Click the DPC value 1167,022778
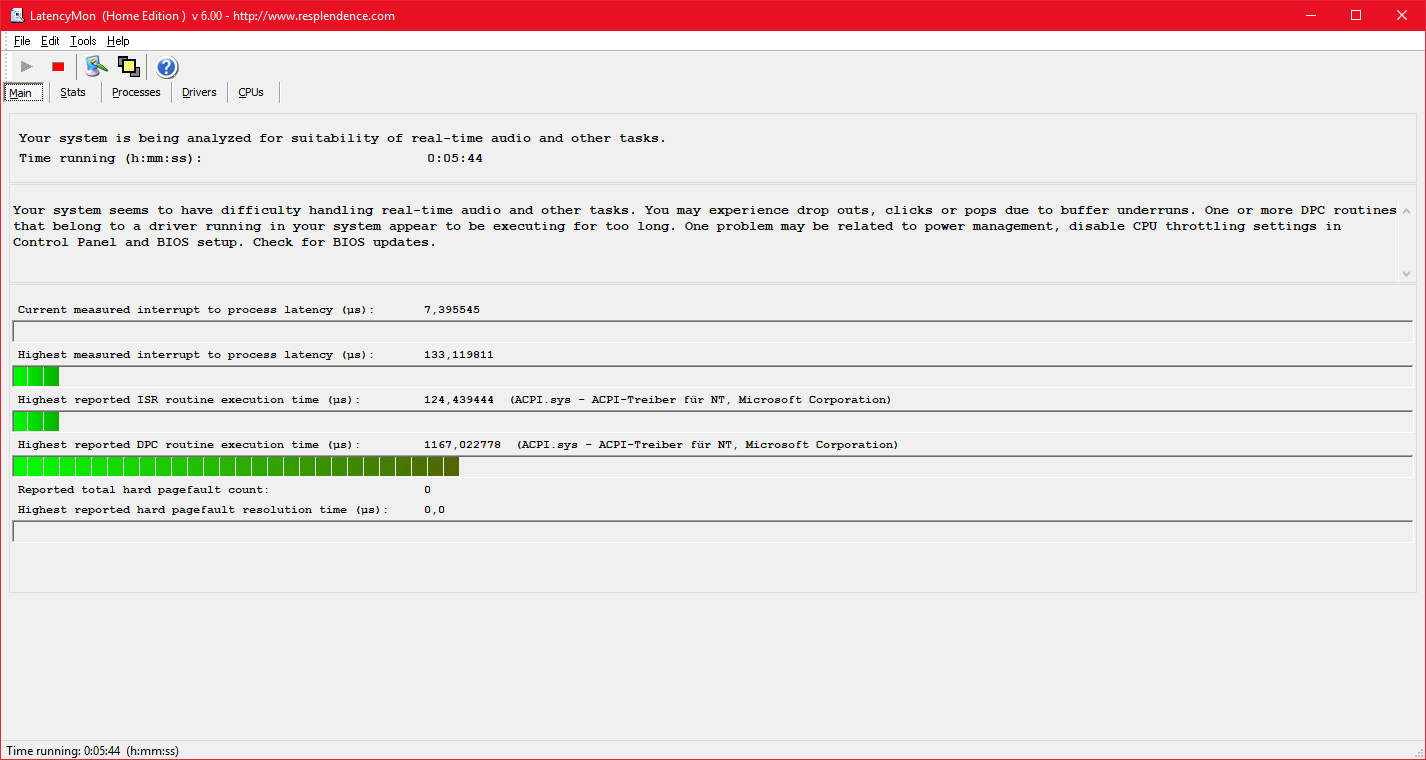This screenshot has width=1426, height=760. [462, 445]
